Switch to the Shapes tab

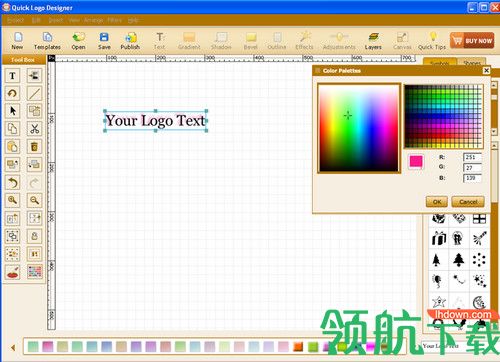pos(471,63)
